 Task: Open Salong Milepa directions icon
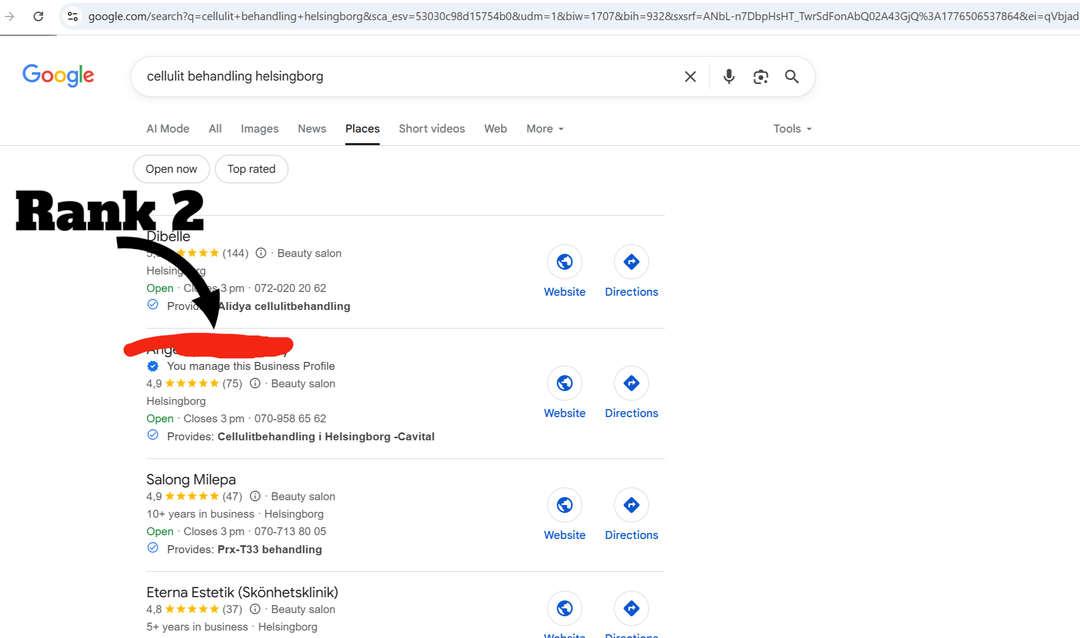(632, 505)
